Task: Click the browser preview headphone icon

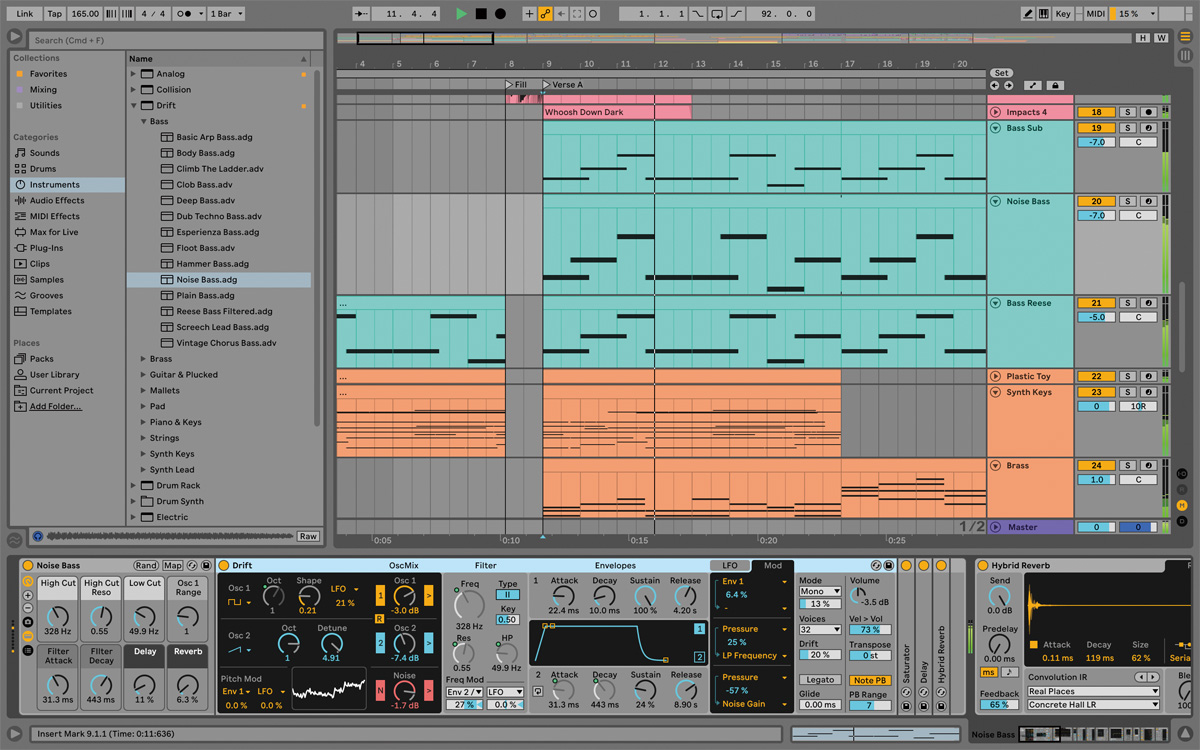Action: (38, 537)
